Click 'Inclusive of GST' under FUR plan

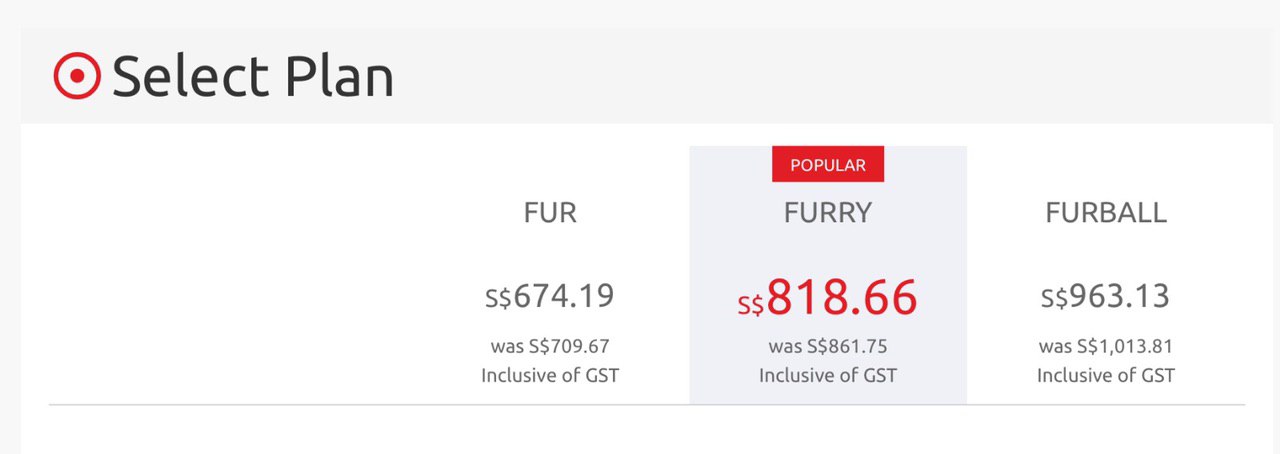[550, 376]
